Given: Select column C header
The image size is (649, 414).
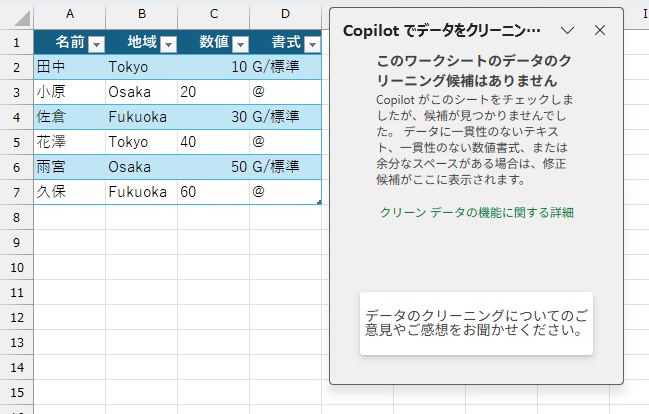Looking at the screenshot, I should click(x=214, y=14).
